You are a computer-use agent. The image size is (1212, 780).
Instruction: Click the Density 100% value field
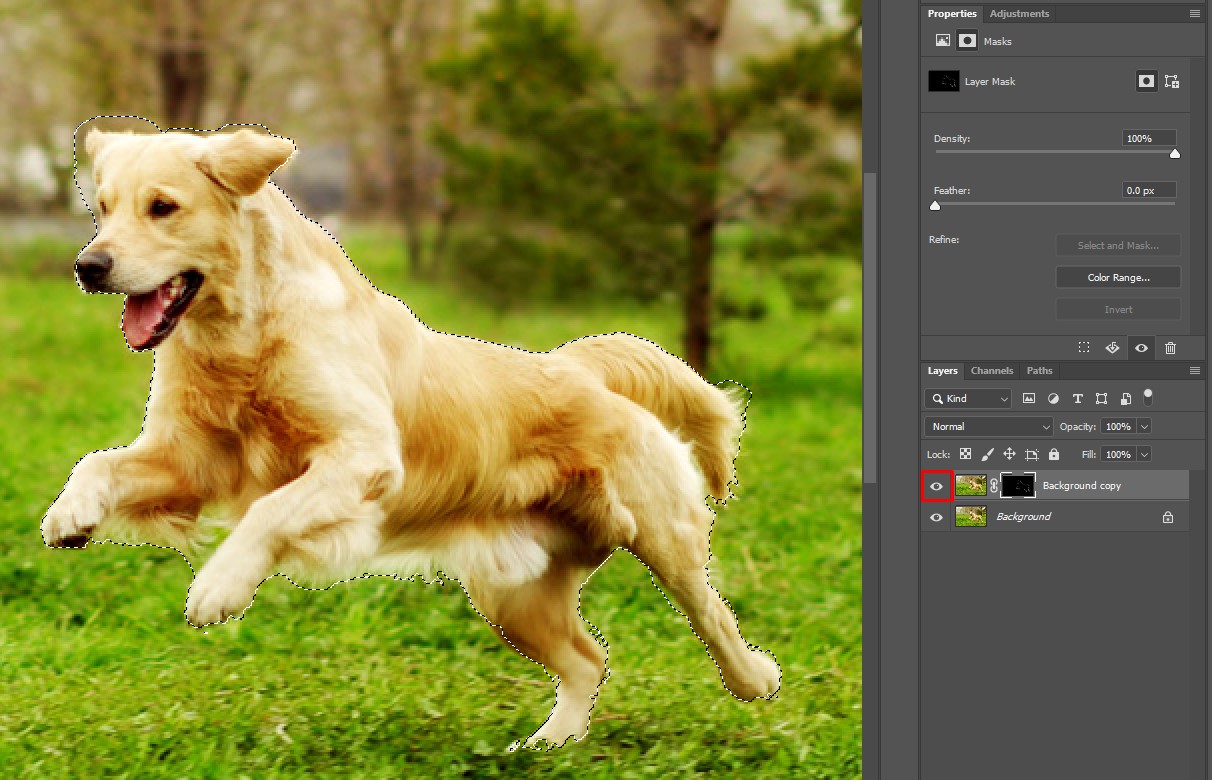1149,138
